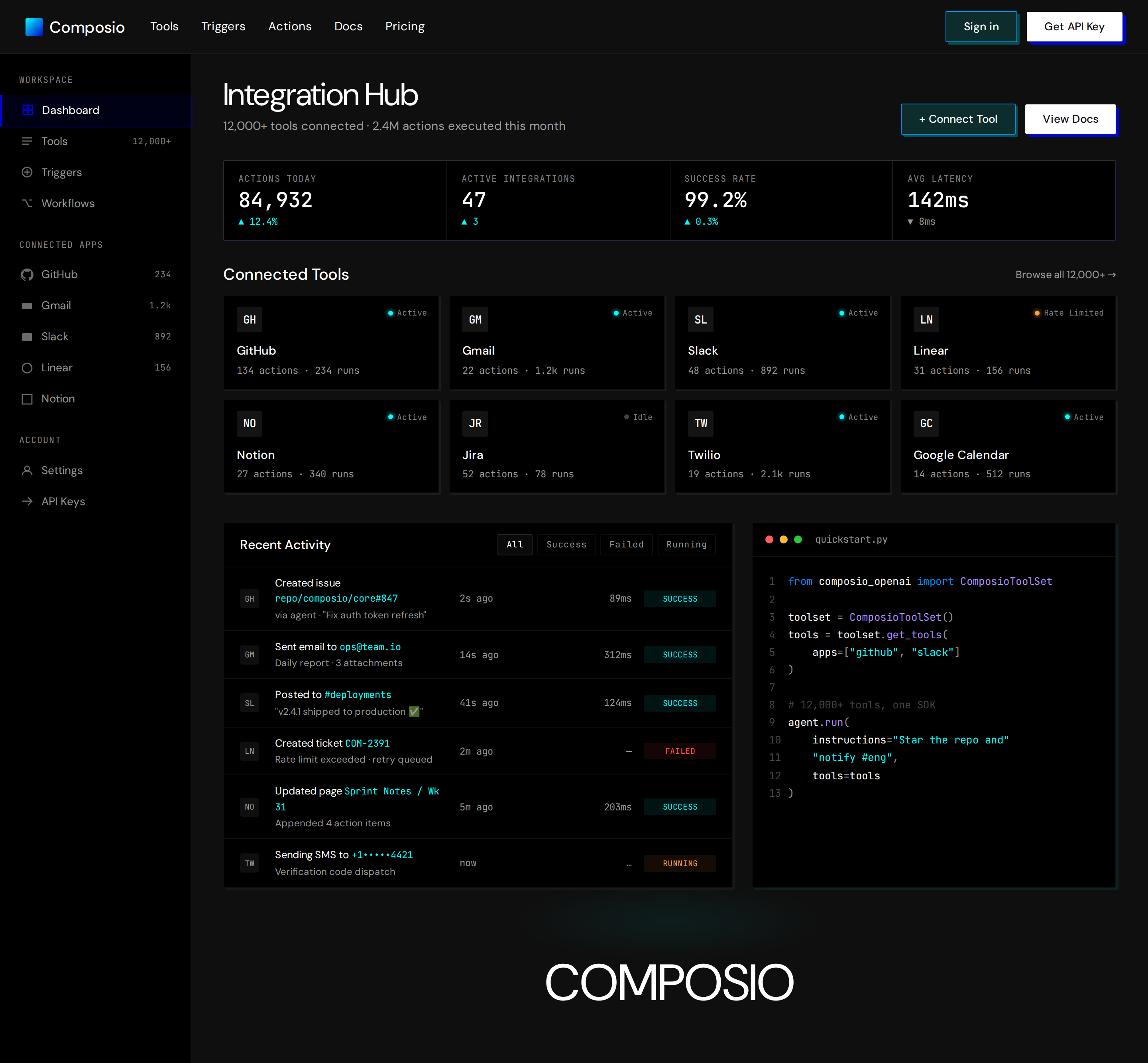Click the Sign in button
The width and height of the screenshot is (1148, 1063).
tap(981, 26)
